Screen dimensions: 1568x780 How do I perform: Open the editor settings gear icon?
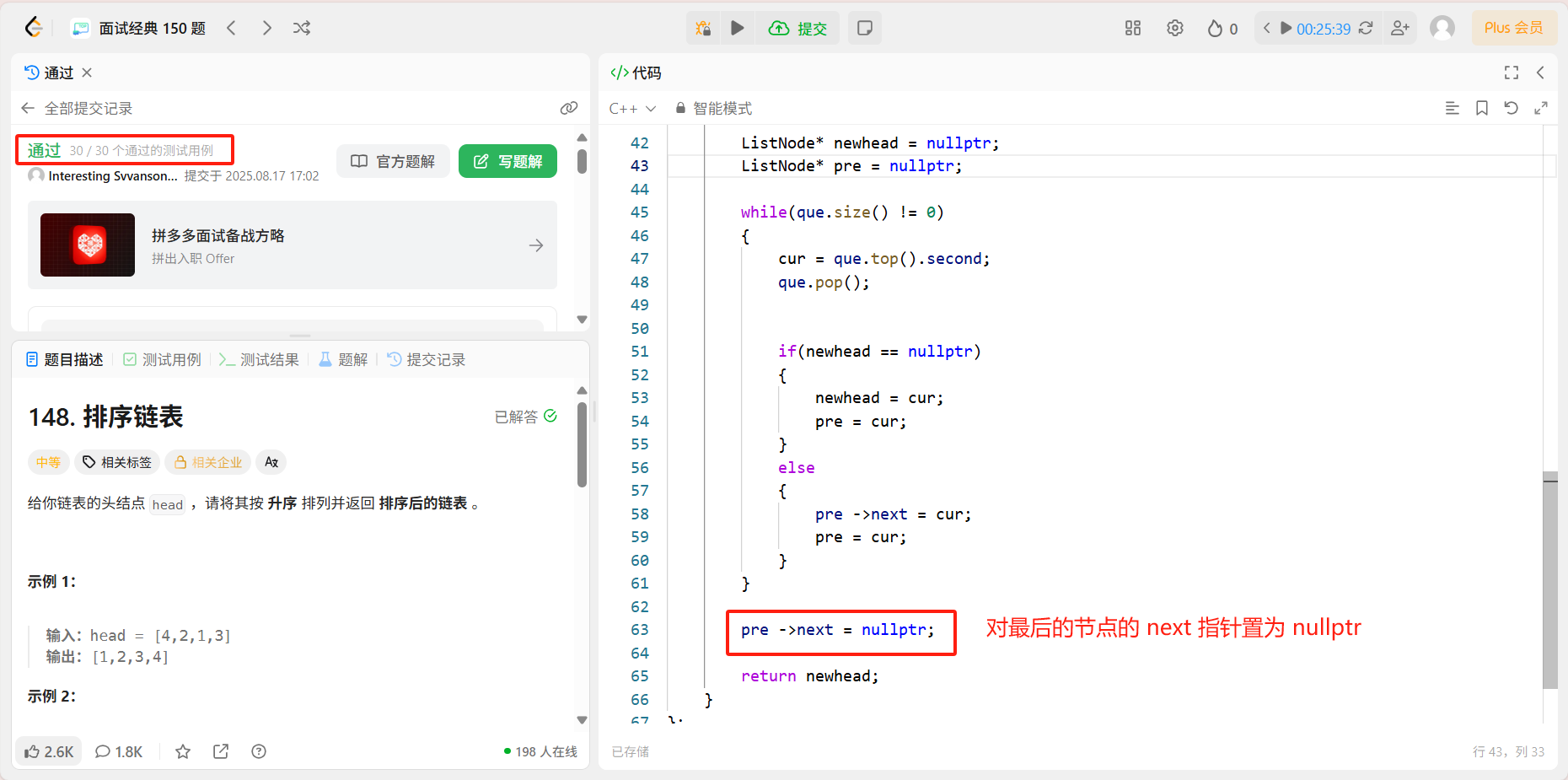(x=1175, y=27)
